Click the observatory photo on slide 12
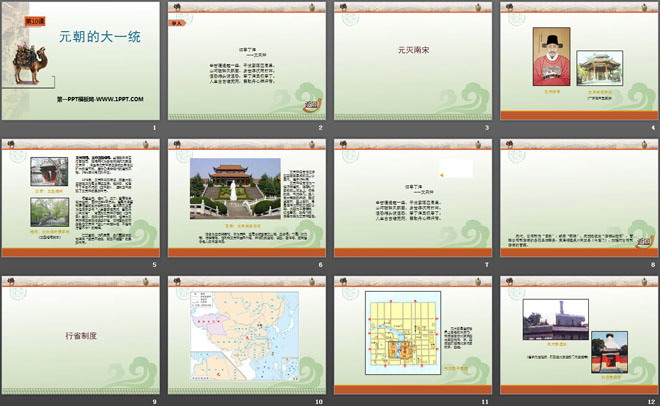 [x=556, y=320]
